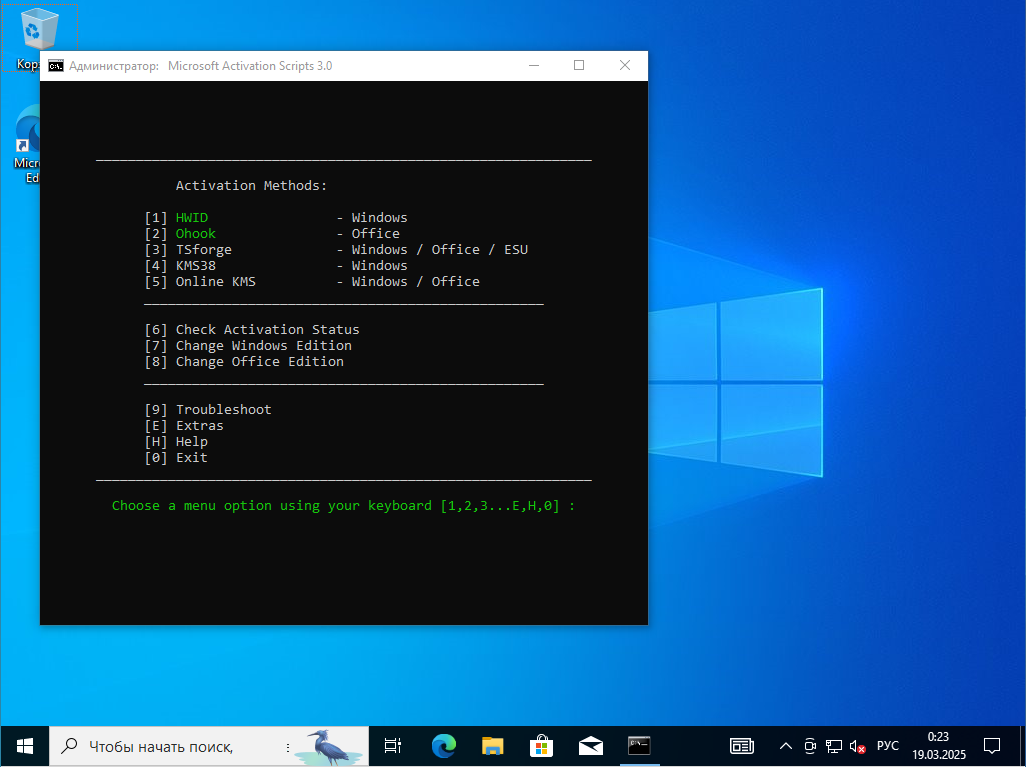Click the green Choose a menu option prompt
Image resolution: width=1026 pixels, height=767 pixels.
343,506
